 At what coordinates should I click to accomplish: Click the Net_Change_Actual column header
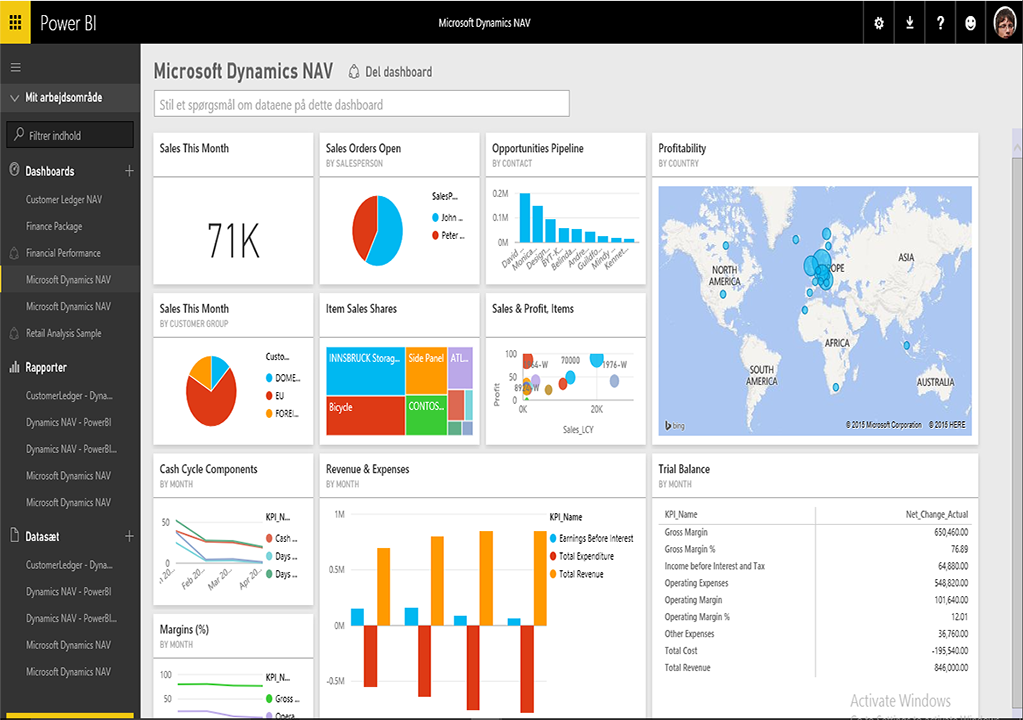click(936, 515)
